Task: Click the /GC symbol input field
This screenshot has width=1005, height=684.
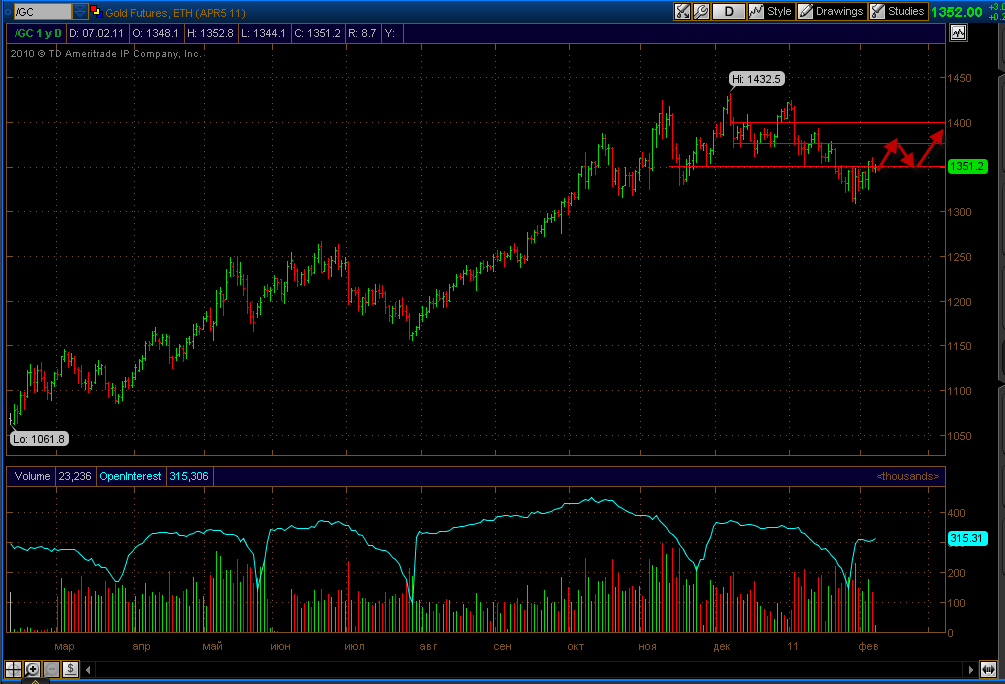Action: pyautogui.click(x=42, y=12)
